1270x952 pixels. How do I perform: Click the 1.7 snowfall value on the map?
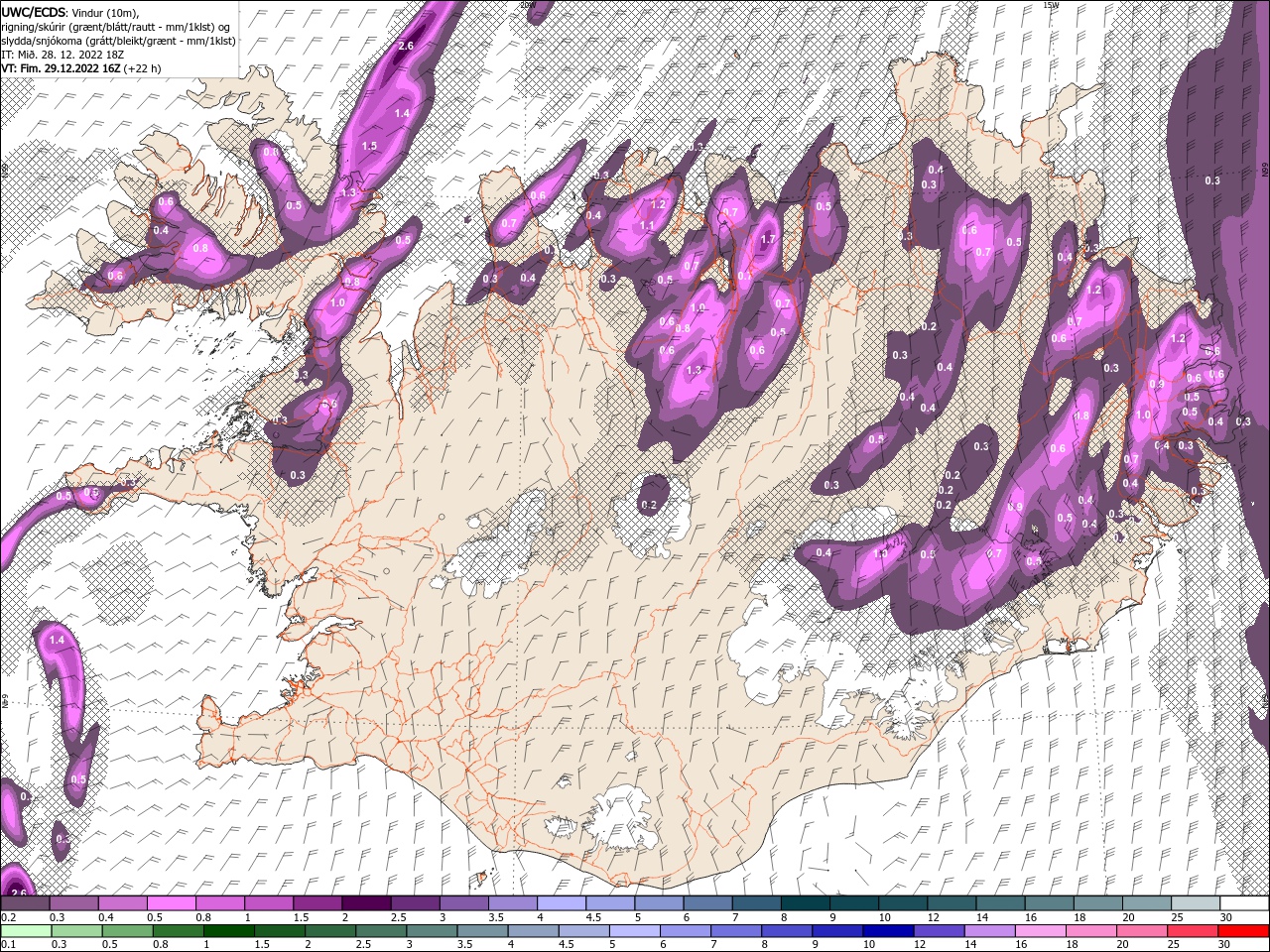(767, 239)
